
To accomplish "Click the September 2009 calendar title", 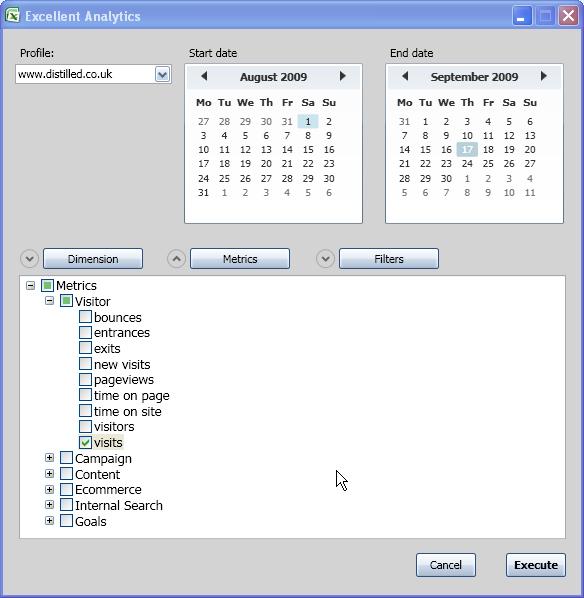I will click(x=474, y=77).
